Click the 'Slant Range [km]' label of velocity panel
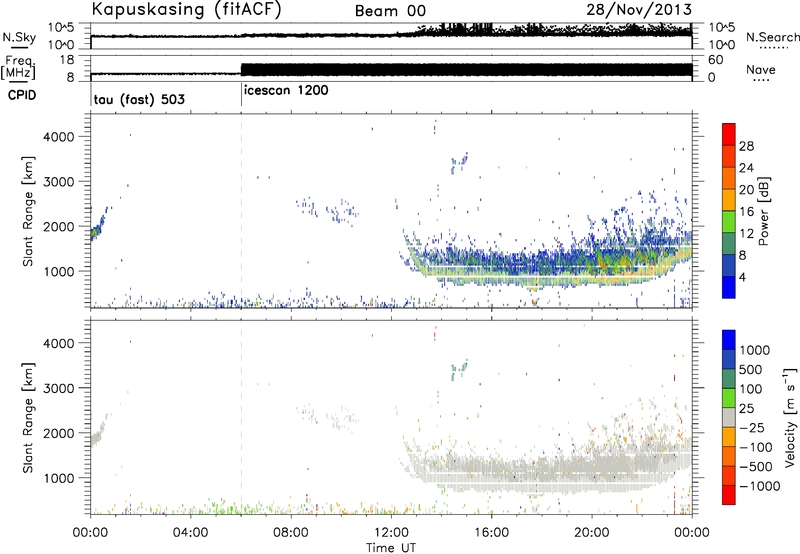 coord(28,418)
